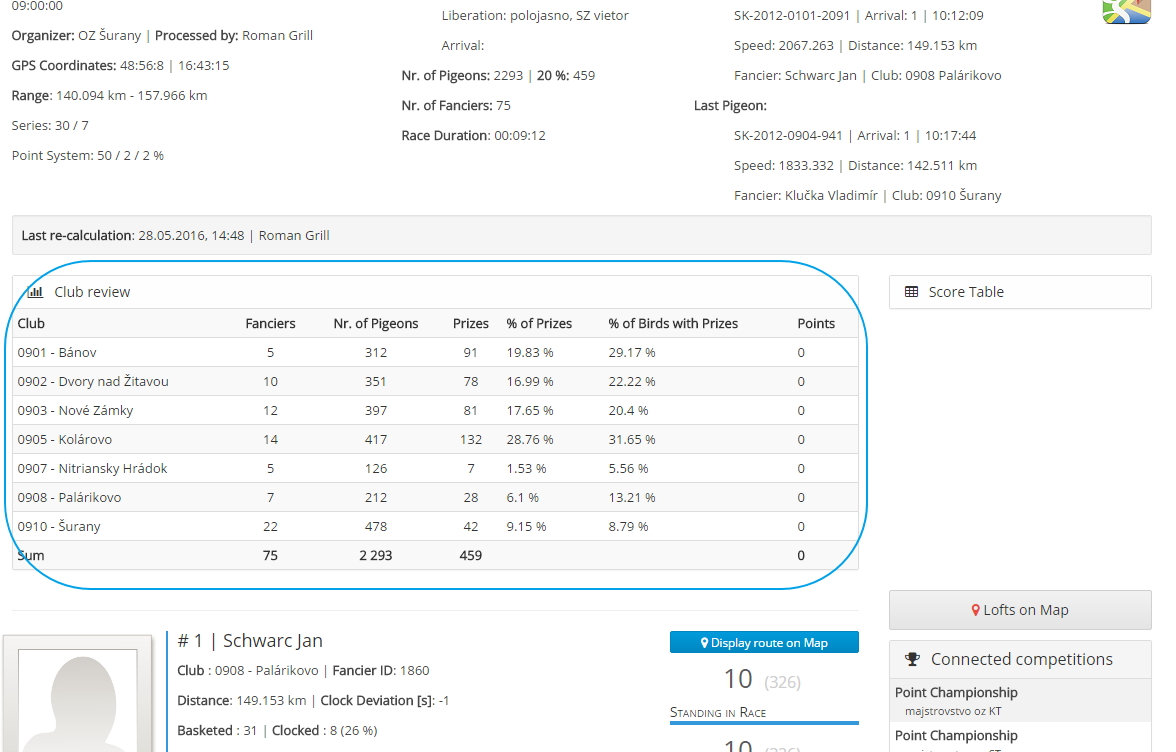The width and height of the screenshot is (1176, 752).
Task: Click the red pin icon on Lofts on Map
Action: click(x=975, y=610)
